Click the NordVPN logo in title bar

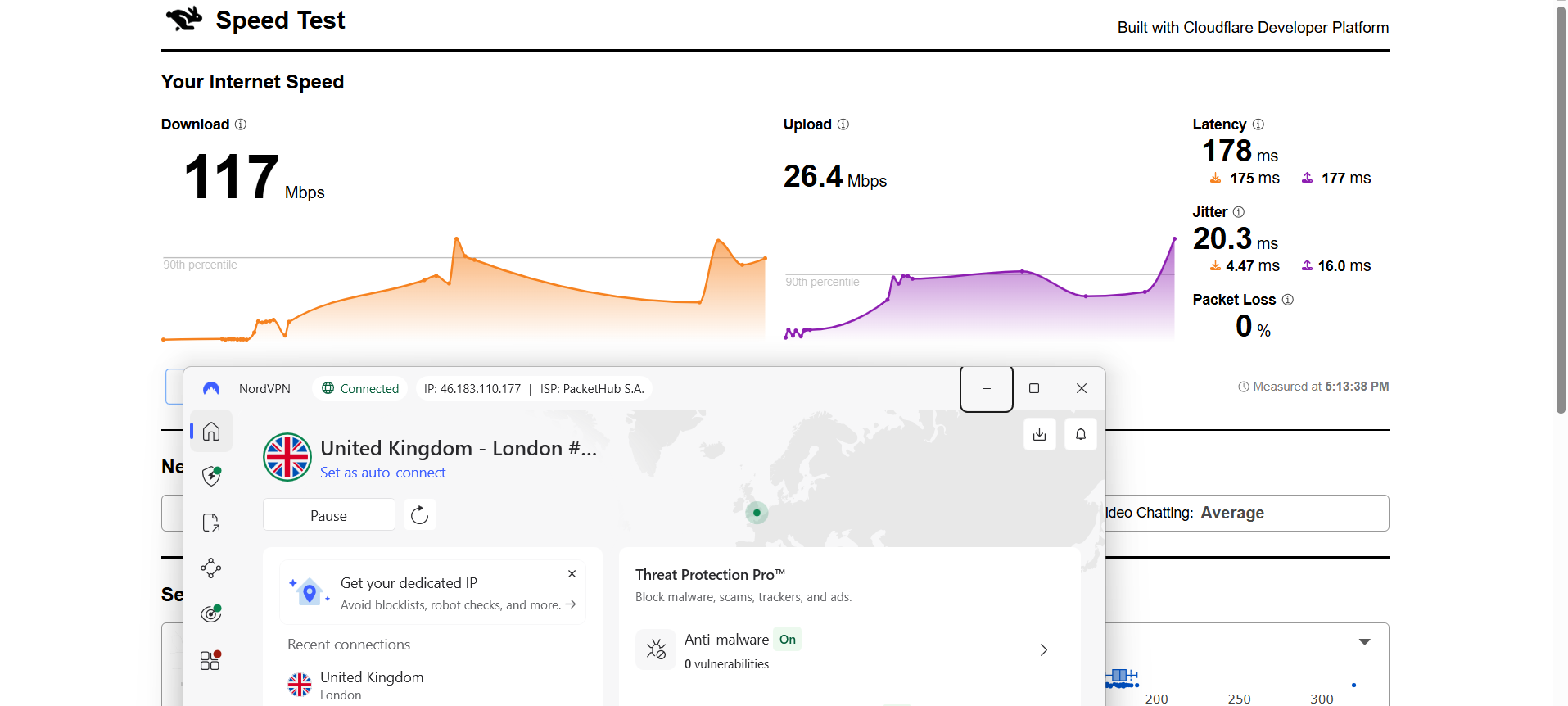211,388
